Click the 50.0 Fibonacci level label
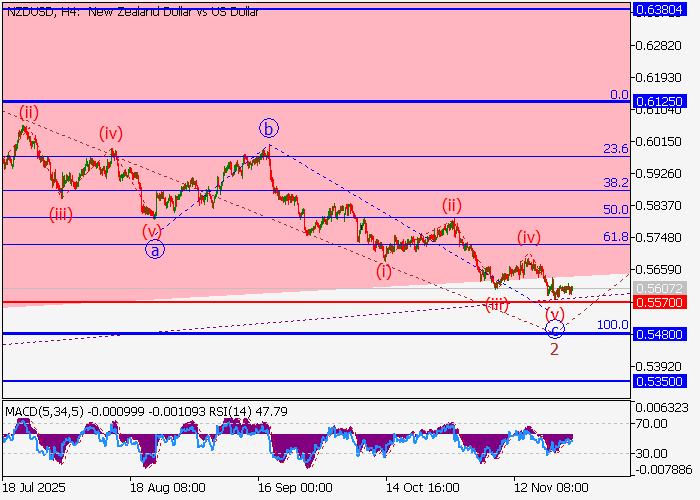 (615, 210)
